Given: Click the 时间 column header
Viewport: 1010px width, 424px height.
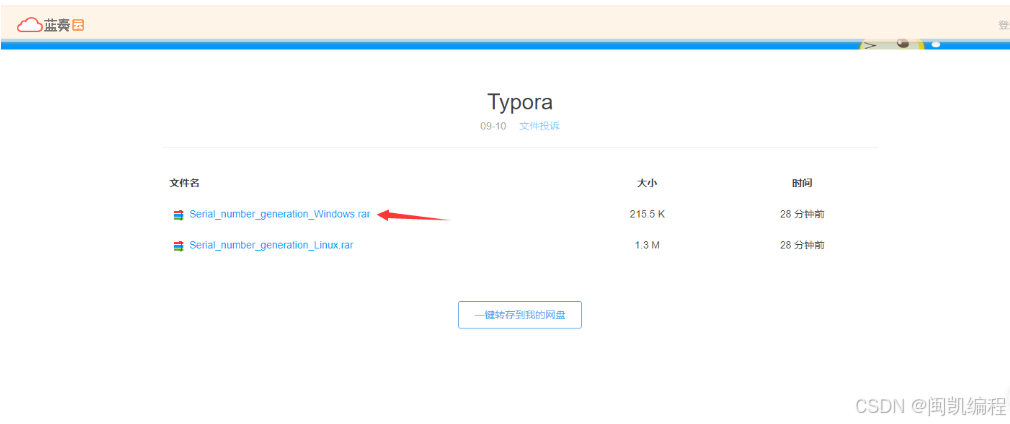Looking at the screenshot, I should [802, 183].
